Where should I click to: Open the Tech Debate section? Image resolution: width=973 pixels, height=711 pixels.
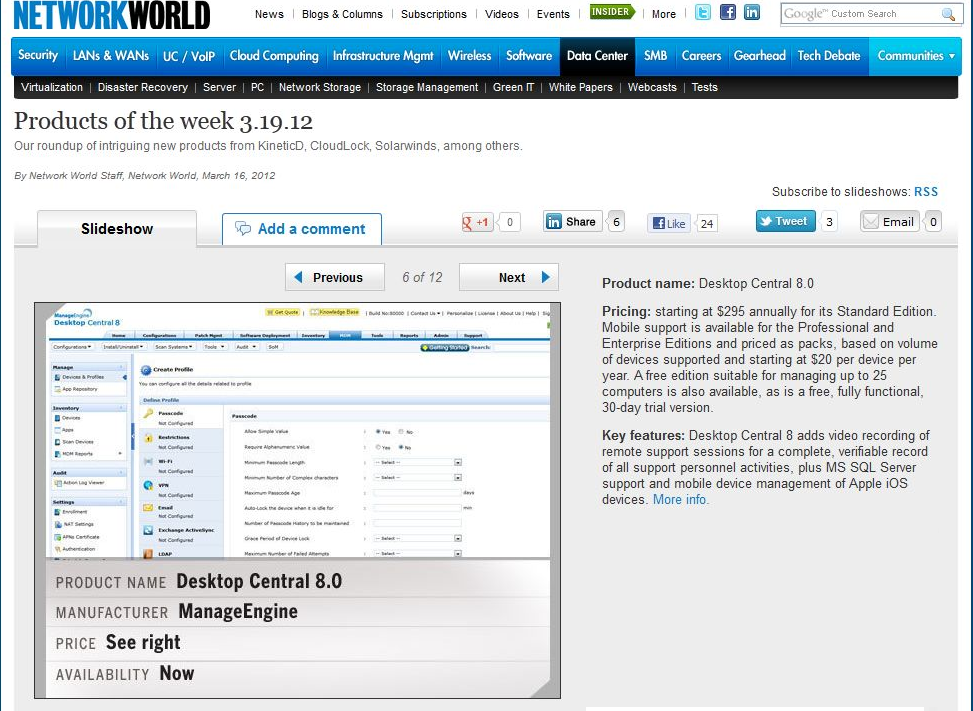click(828, 55)
